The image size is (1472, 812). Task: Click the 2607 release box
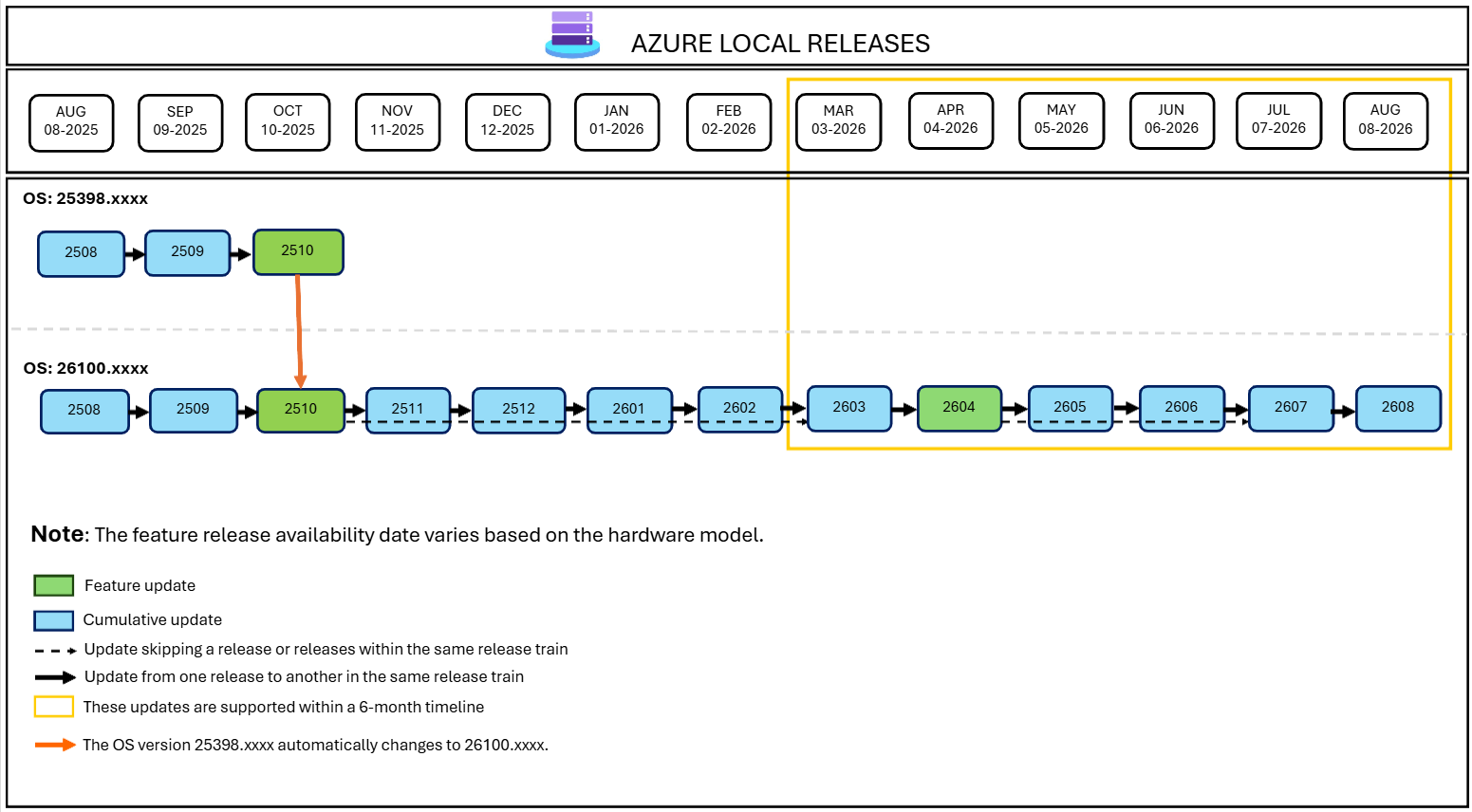pyautogui.click(x=1291, y=408)
